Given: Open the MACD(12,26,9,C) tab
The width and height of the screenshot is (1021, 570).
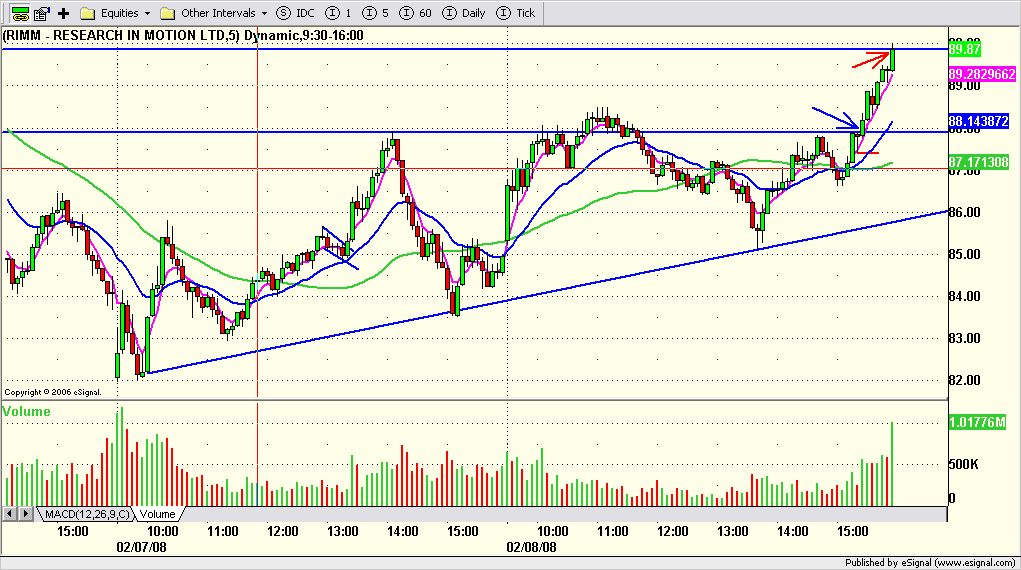Looking at the screenshot, I should 87,514.
